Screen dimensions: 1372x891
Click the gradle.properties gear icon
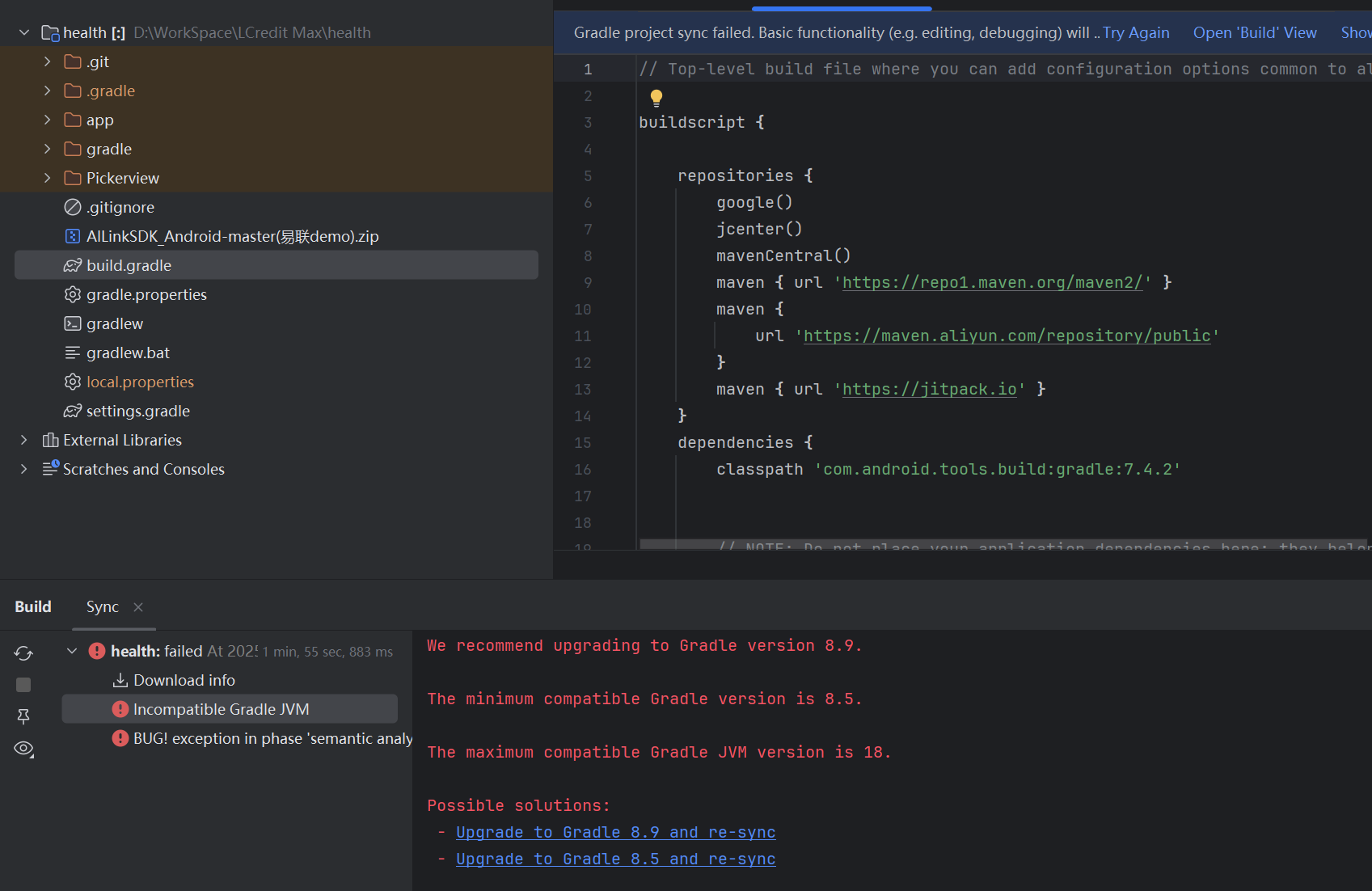pos(73,294)
